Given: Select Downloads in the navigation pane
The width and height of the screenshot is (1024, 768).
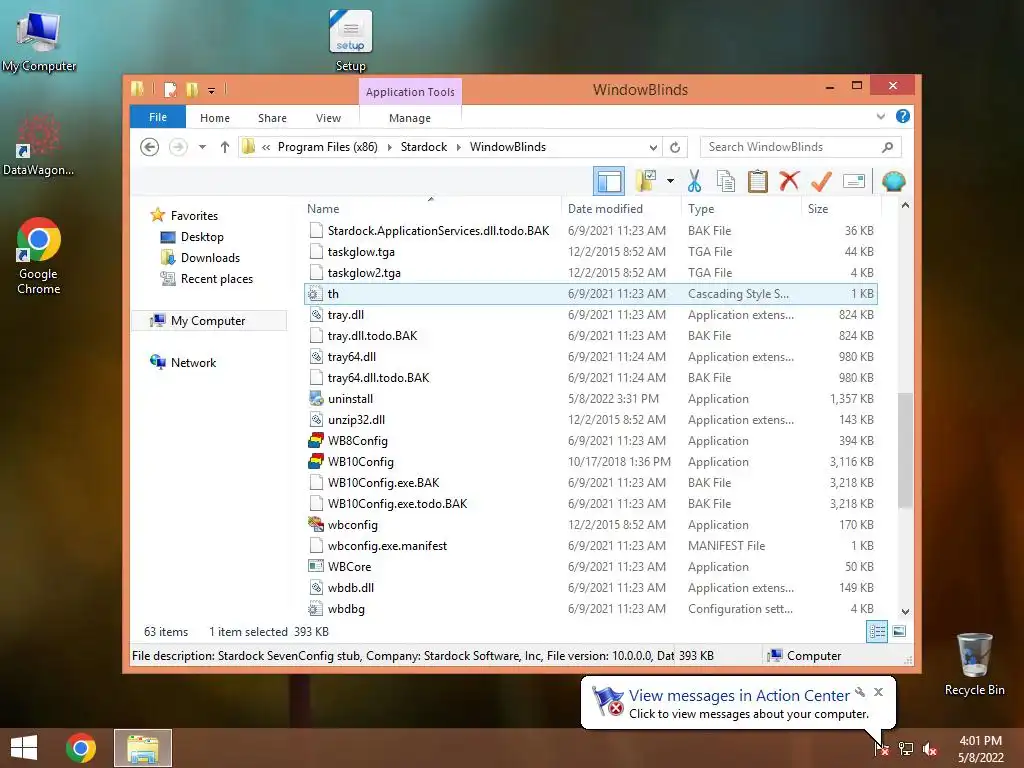Looking at the screenshot, I should click(210, 258).
